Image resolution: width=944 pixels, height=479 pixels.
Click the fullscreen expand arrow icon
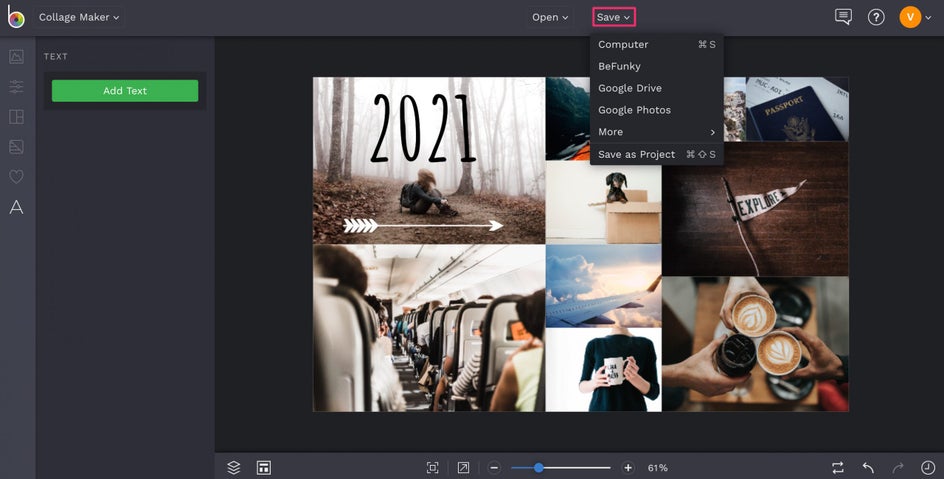tap(463, 468)
